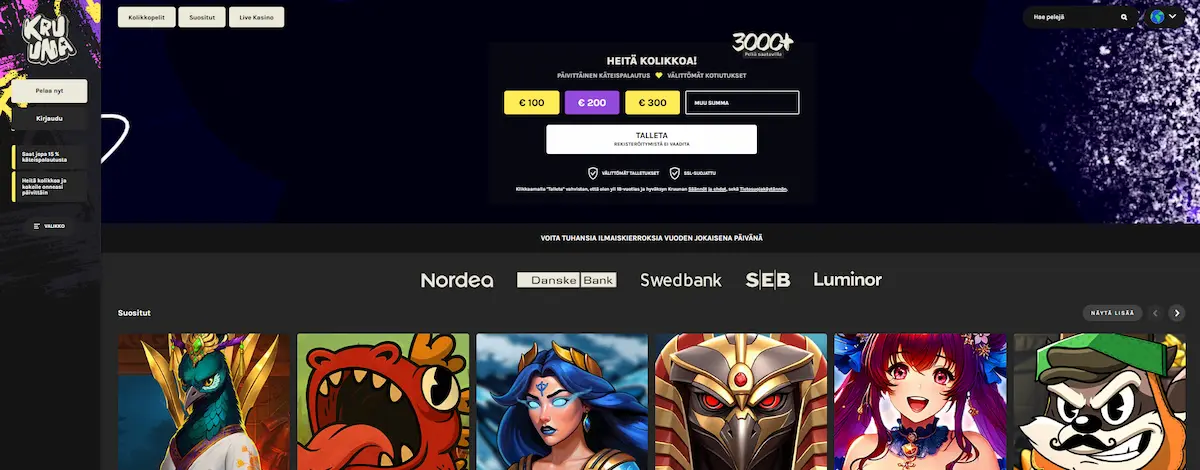
Task: Click the Swedbank logo
Action: (x=681, y=280)
